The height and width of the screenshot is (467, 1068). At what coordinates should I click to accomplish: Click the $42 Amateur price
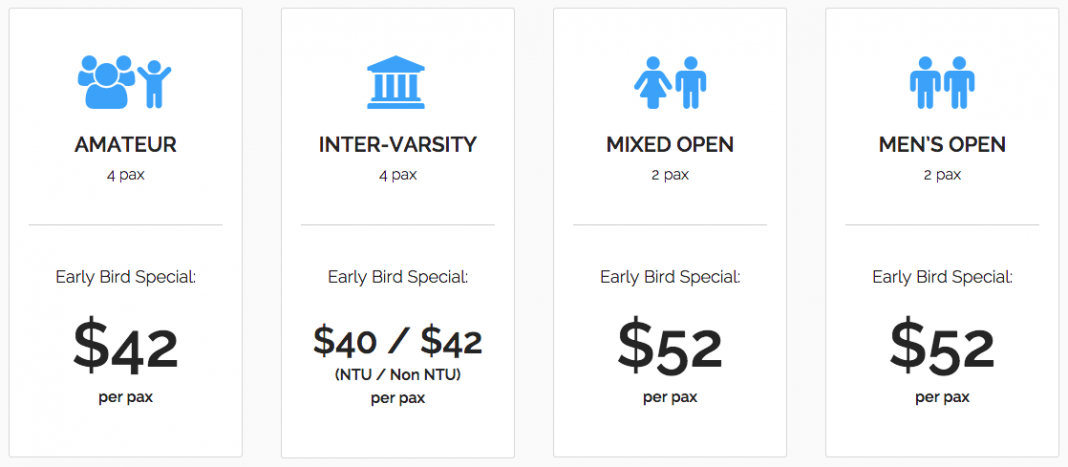[x=125, y=348]
